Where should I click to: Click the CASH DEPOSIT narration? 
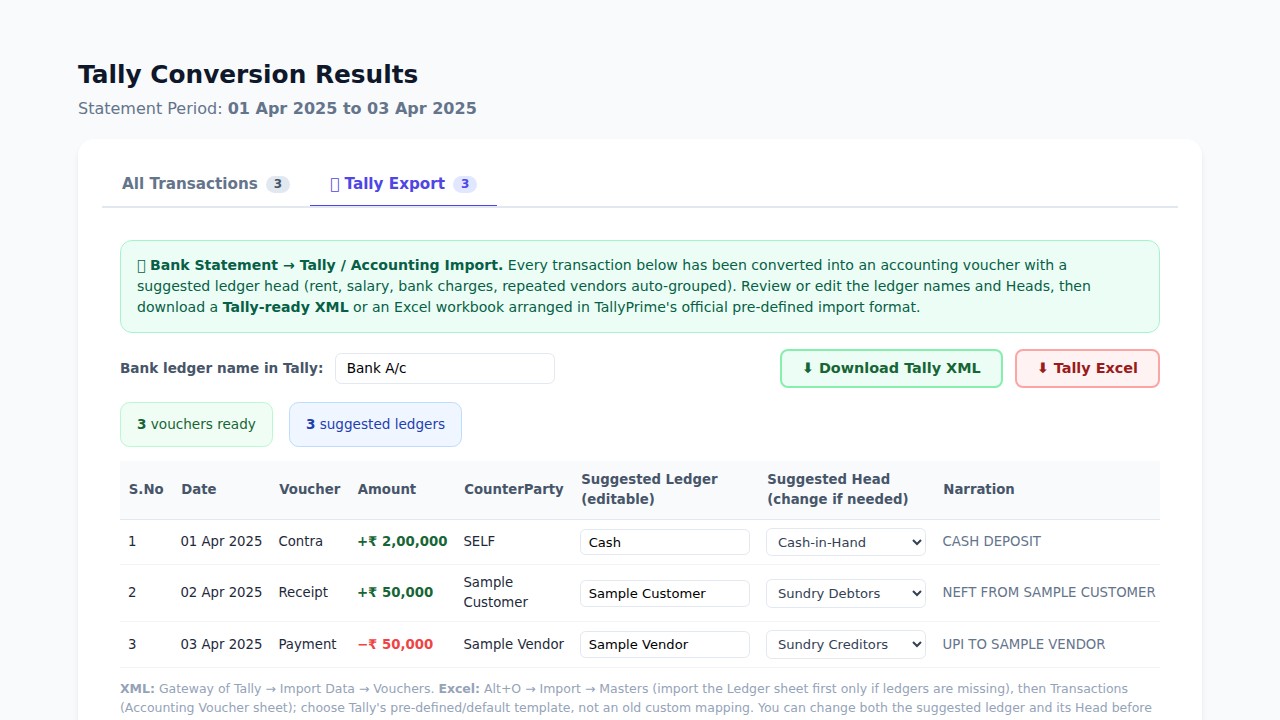coord(991,541)
